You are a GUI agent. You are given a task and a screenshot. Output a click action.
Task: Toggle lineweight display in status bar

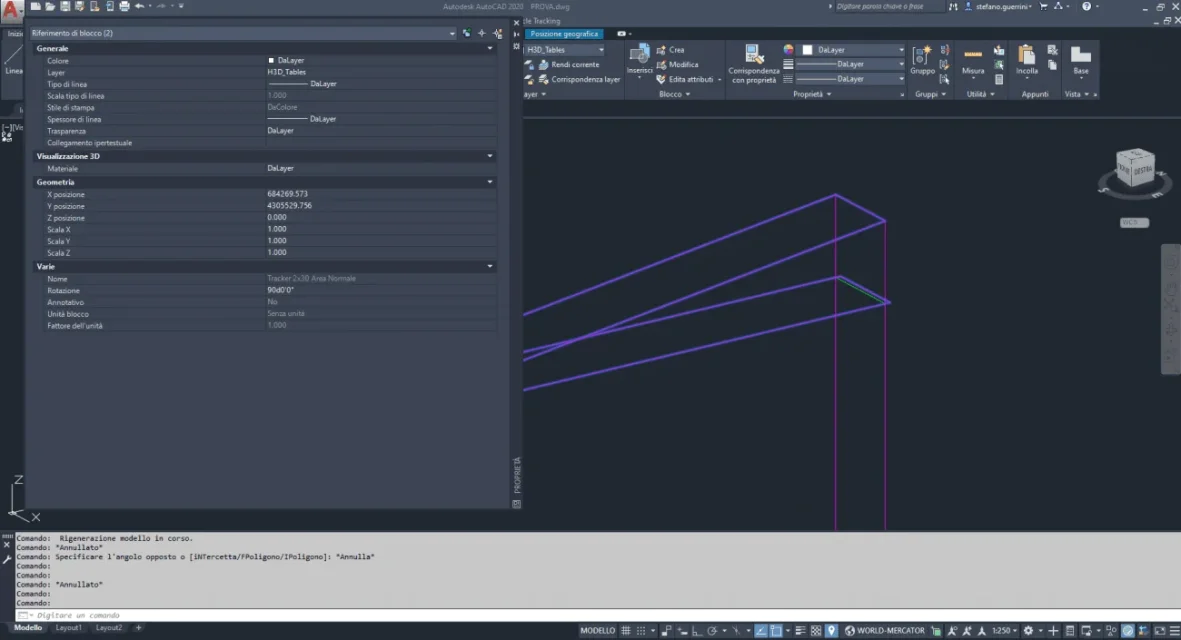click(800, 631)
